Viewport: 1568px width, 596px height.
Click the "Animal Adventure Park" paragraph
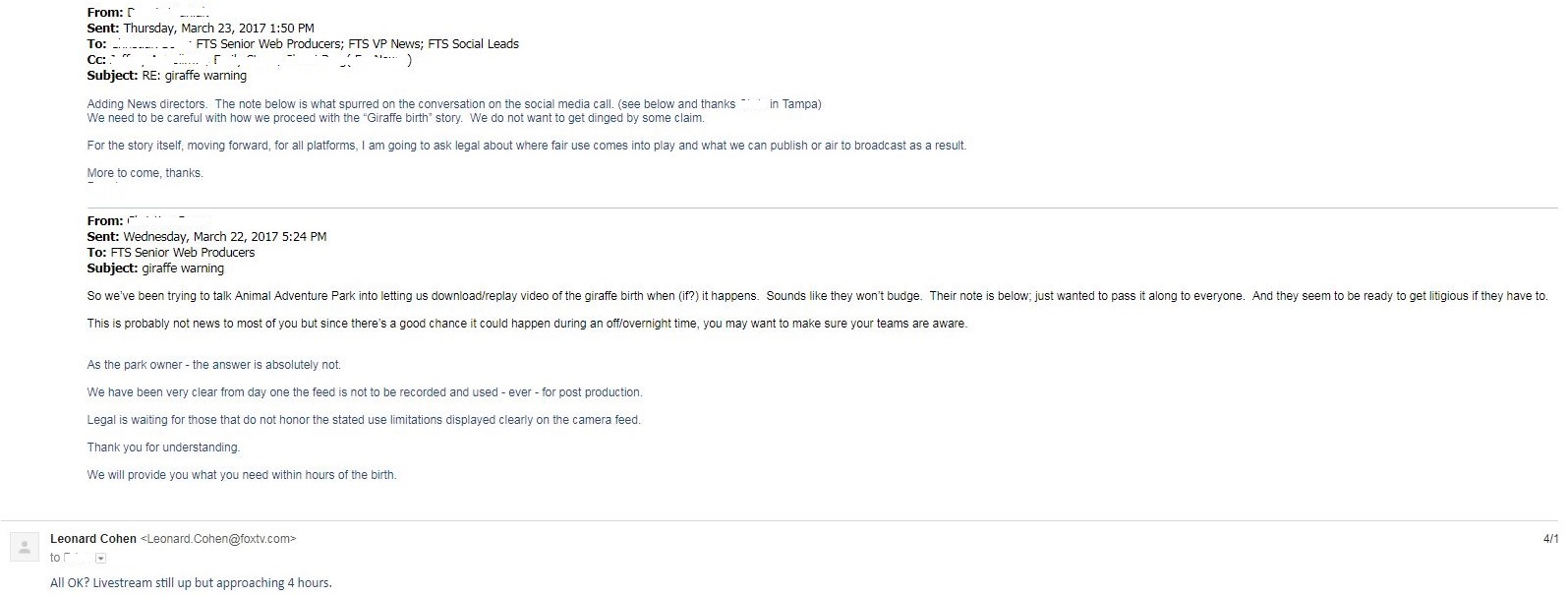point(817,296)
